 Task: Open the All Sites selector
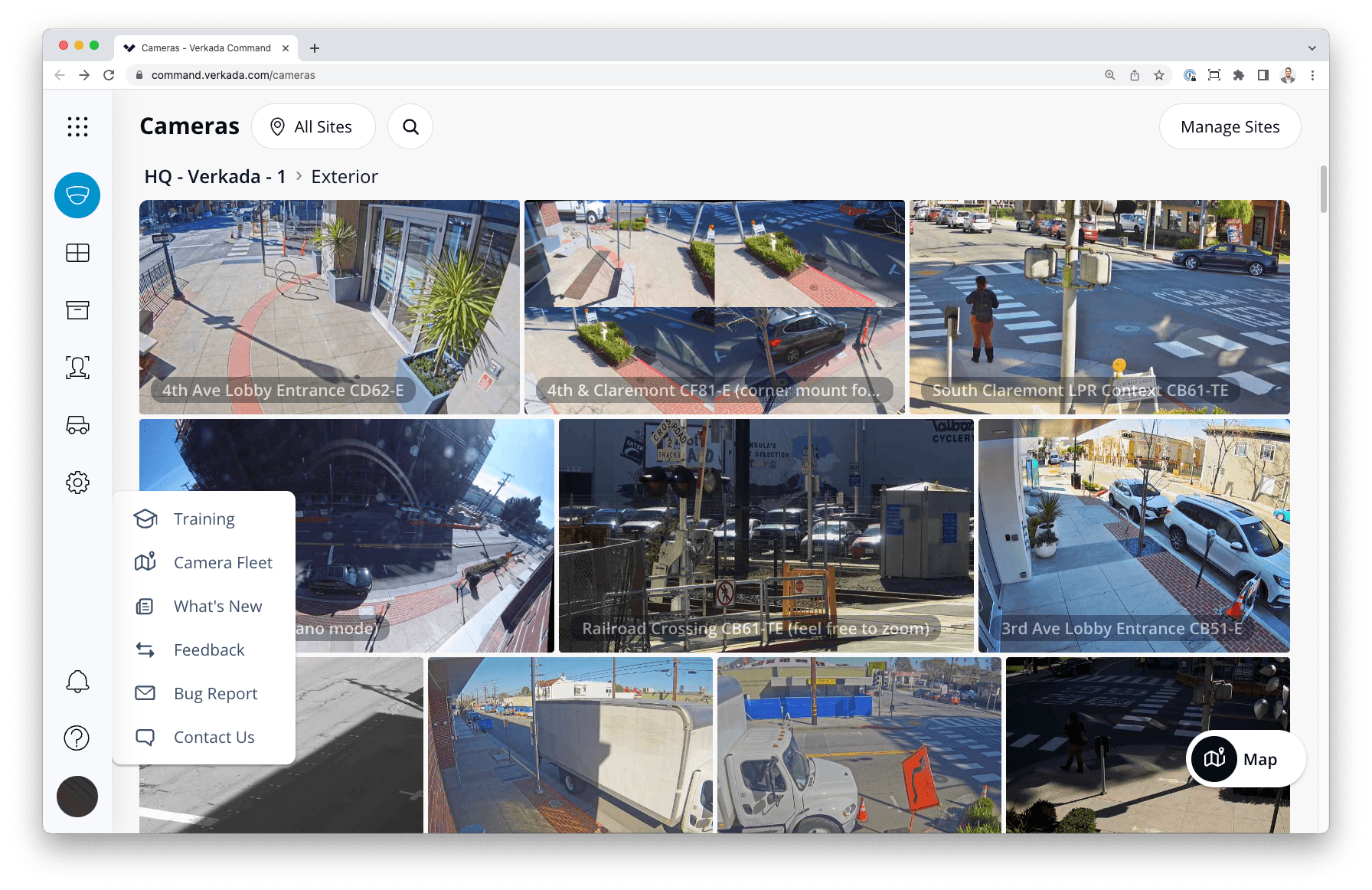(313, 126)
